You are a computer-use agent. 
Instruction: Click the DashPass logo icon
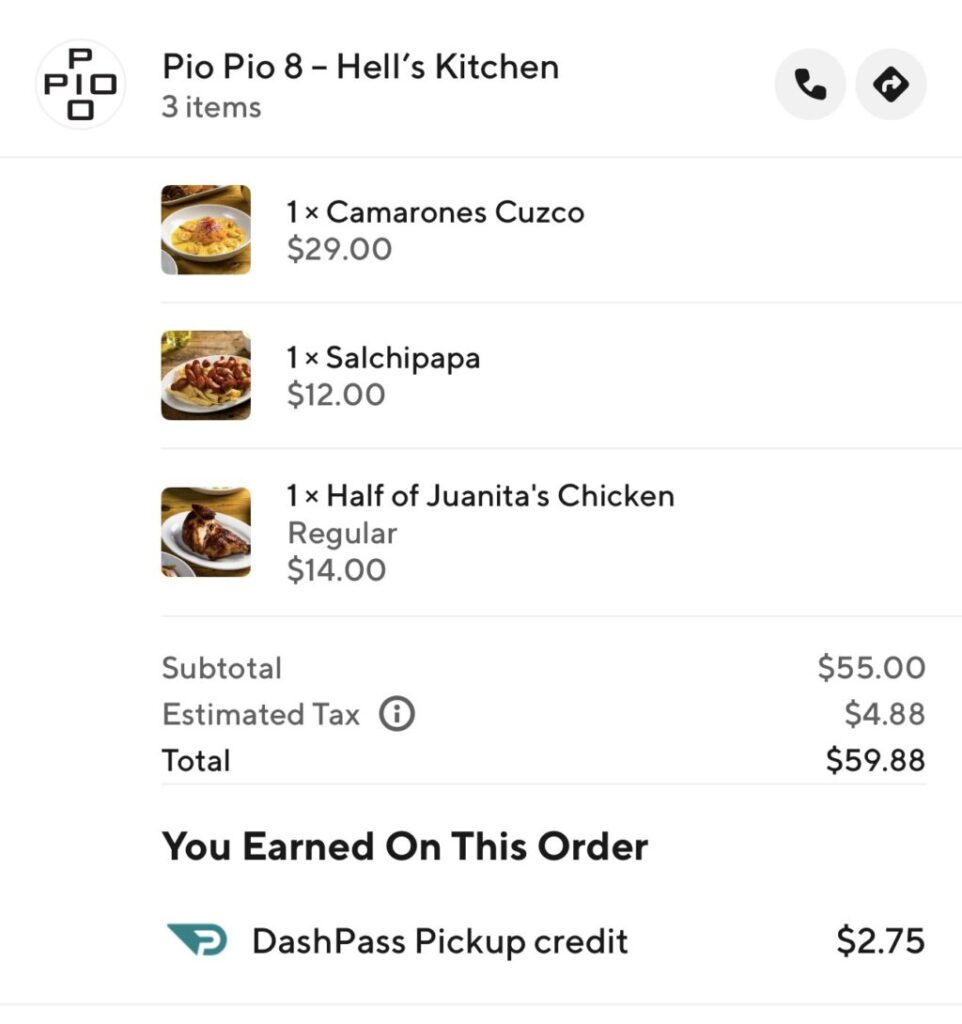click(x=197, y=941)
